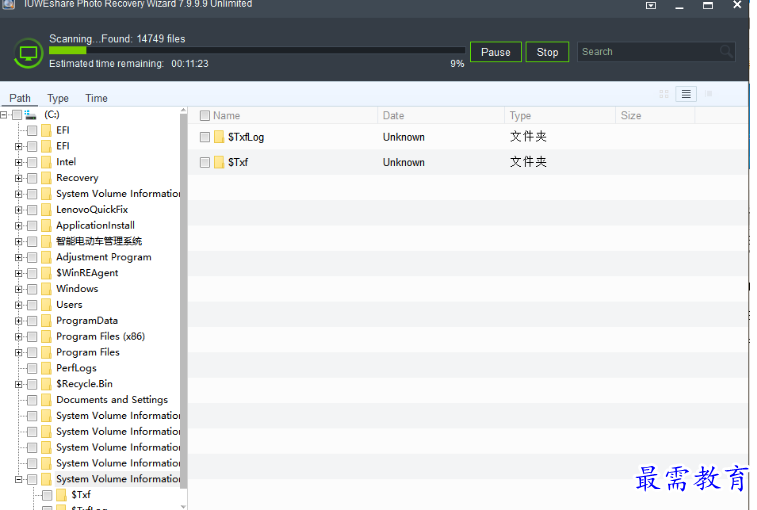This screenshot has width=757, height=510.
Task: Open the Type tab
Action: click(x=58, y=98)
